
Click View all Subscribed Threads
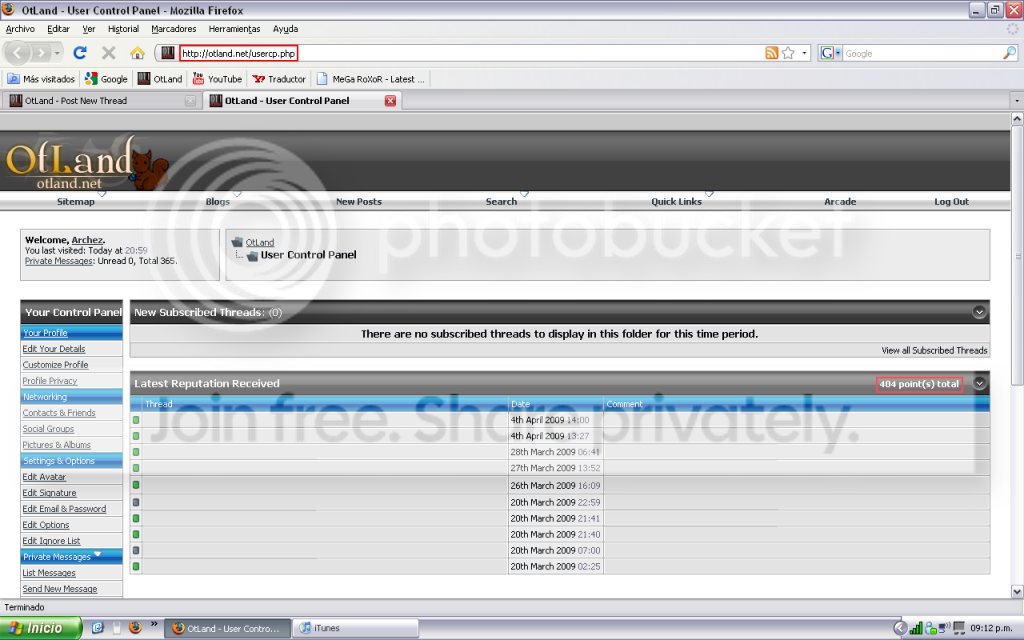(x=934, y=351)
